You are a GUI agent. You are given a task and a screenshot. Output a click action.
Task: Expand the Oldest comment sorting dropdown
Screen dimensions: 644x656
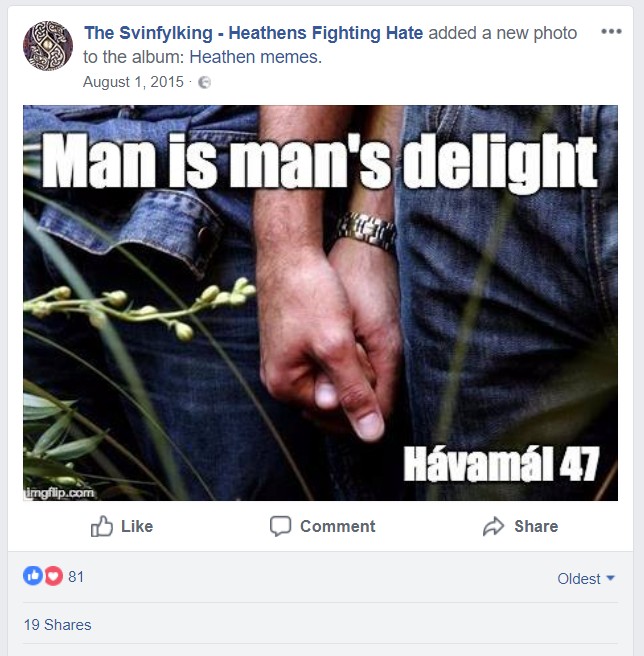pyautogui.click(x=586, y=579)
